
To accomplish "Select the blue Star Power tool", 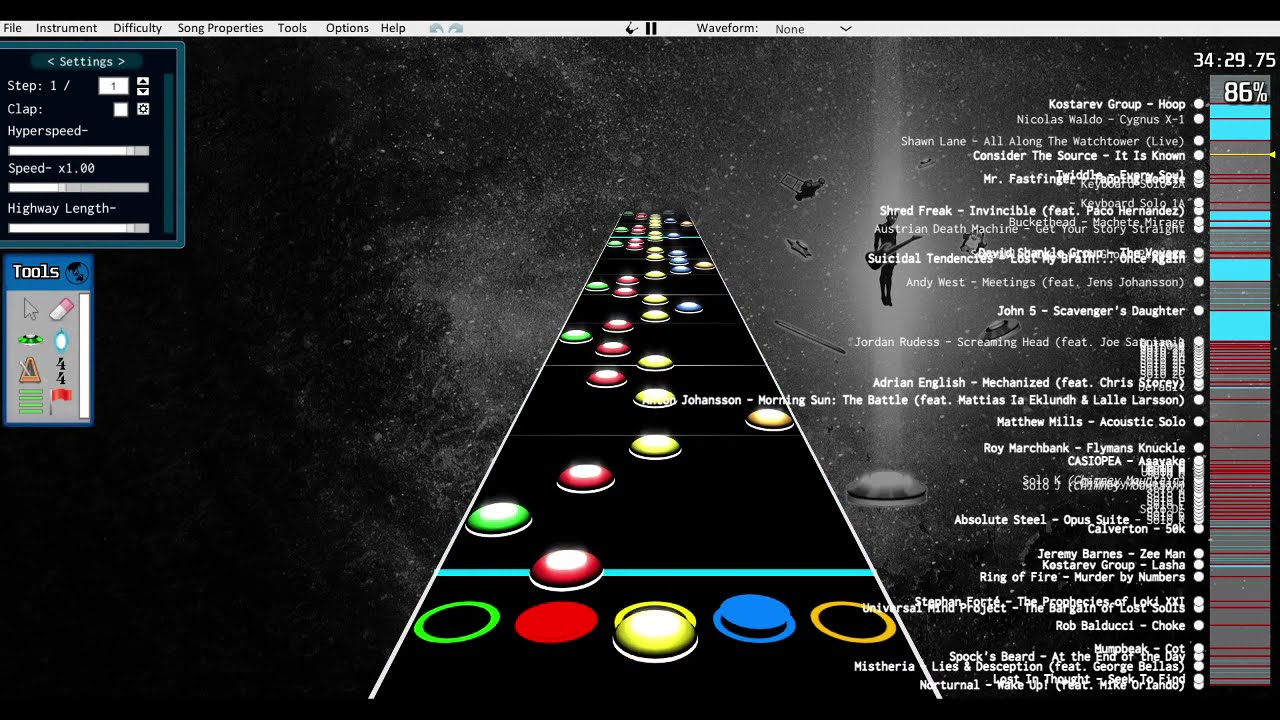I will coord(61,340).
